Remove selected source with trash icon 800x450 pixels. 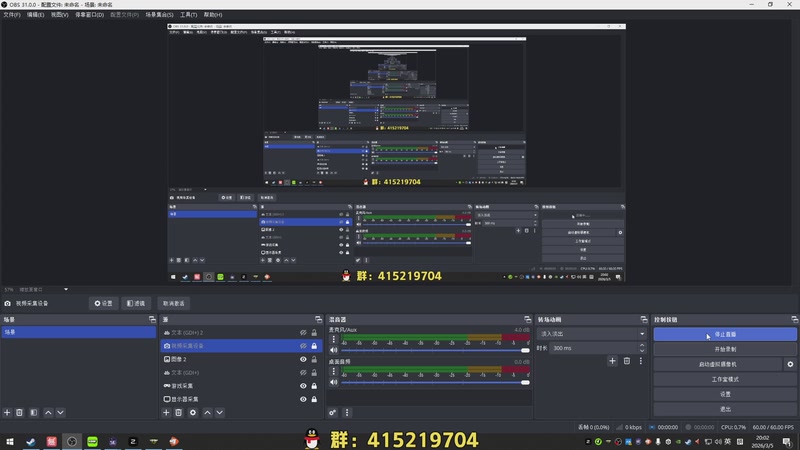click(179, 412)
